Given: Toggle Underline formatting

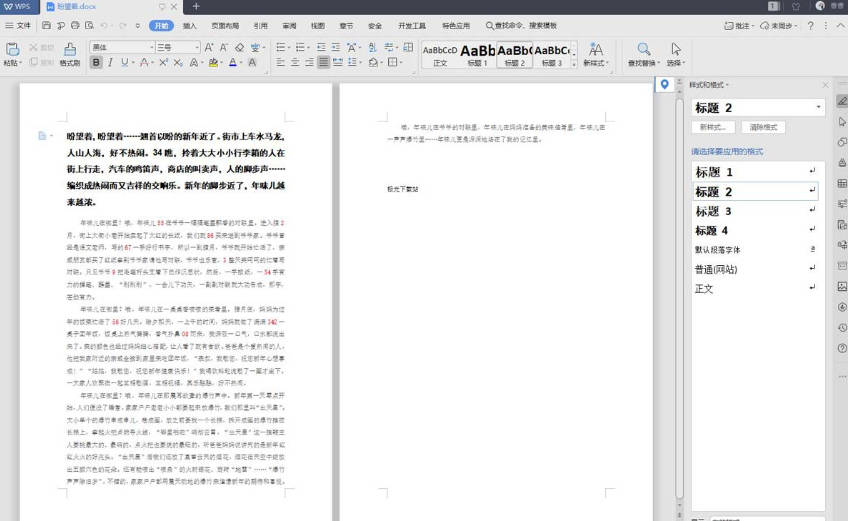Looking at the screenshot, I should pyautogui.click(x=124, y=63).
